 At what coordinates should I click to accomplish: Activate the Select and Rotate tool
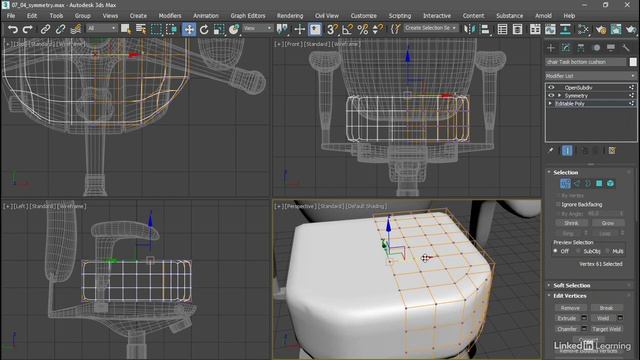pyautogui.click(x=204, y=29)
